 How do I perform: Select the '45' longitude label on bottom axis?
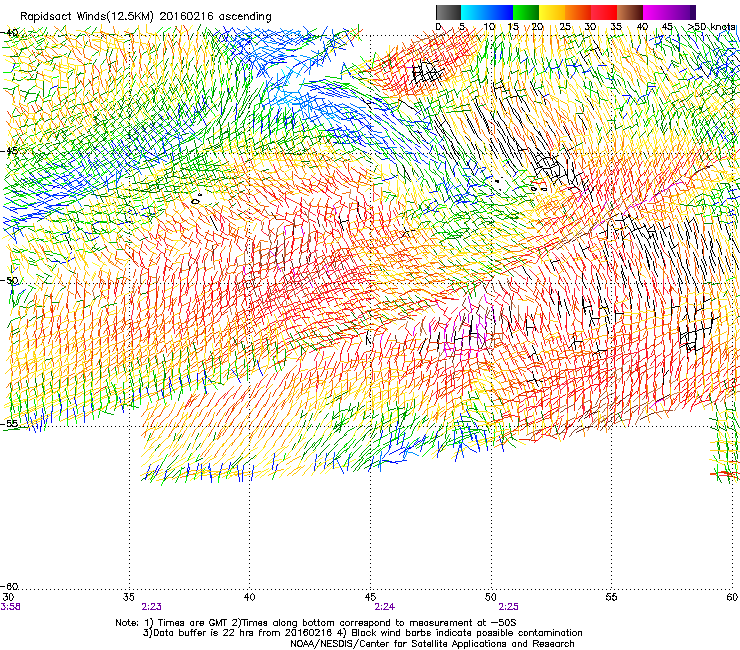tap(370, 597)
